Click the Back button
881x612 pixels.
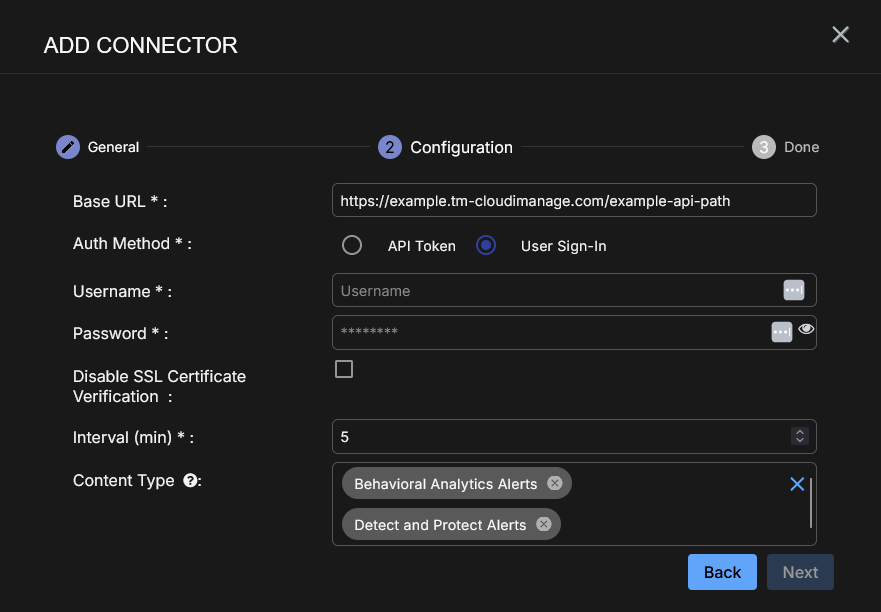pos(722,572)
